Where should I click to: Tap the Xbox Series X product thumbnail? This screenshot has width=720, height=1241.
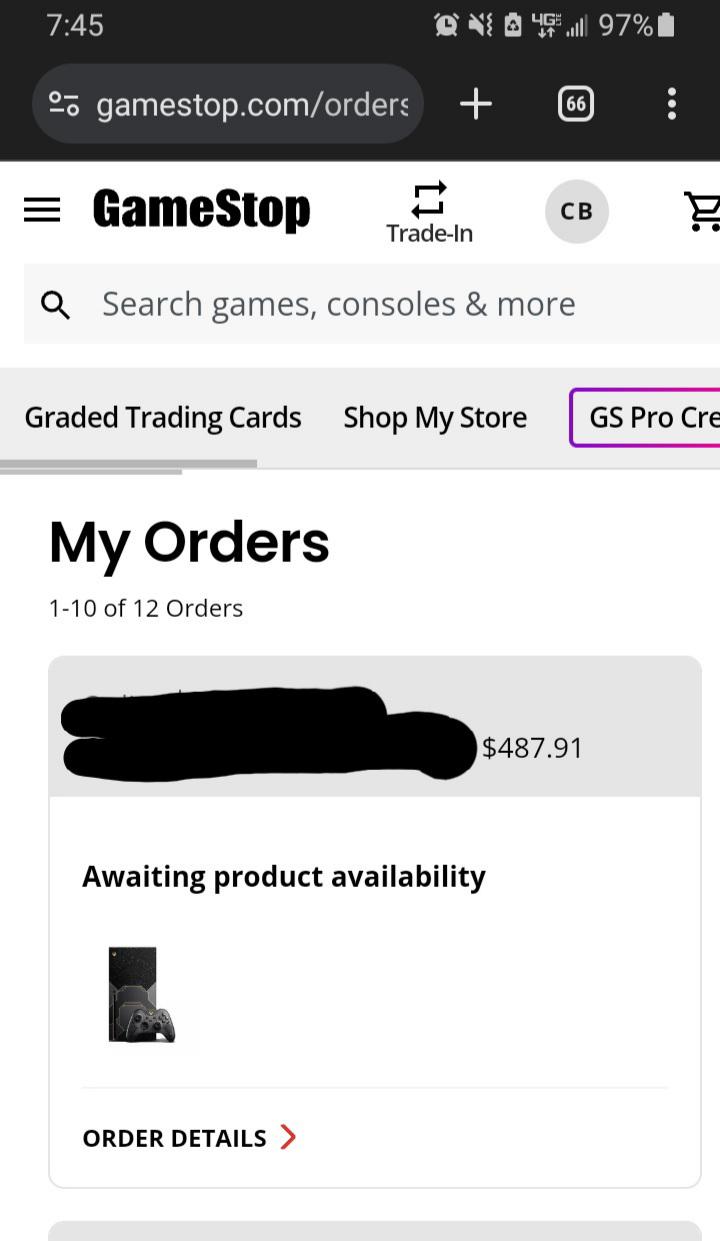(140, 995)
